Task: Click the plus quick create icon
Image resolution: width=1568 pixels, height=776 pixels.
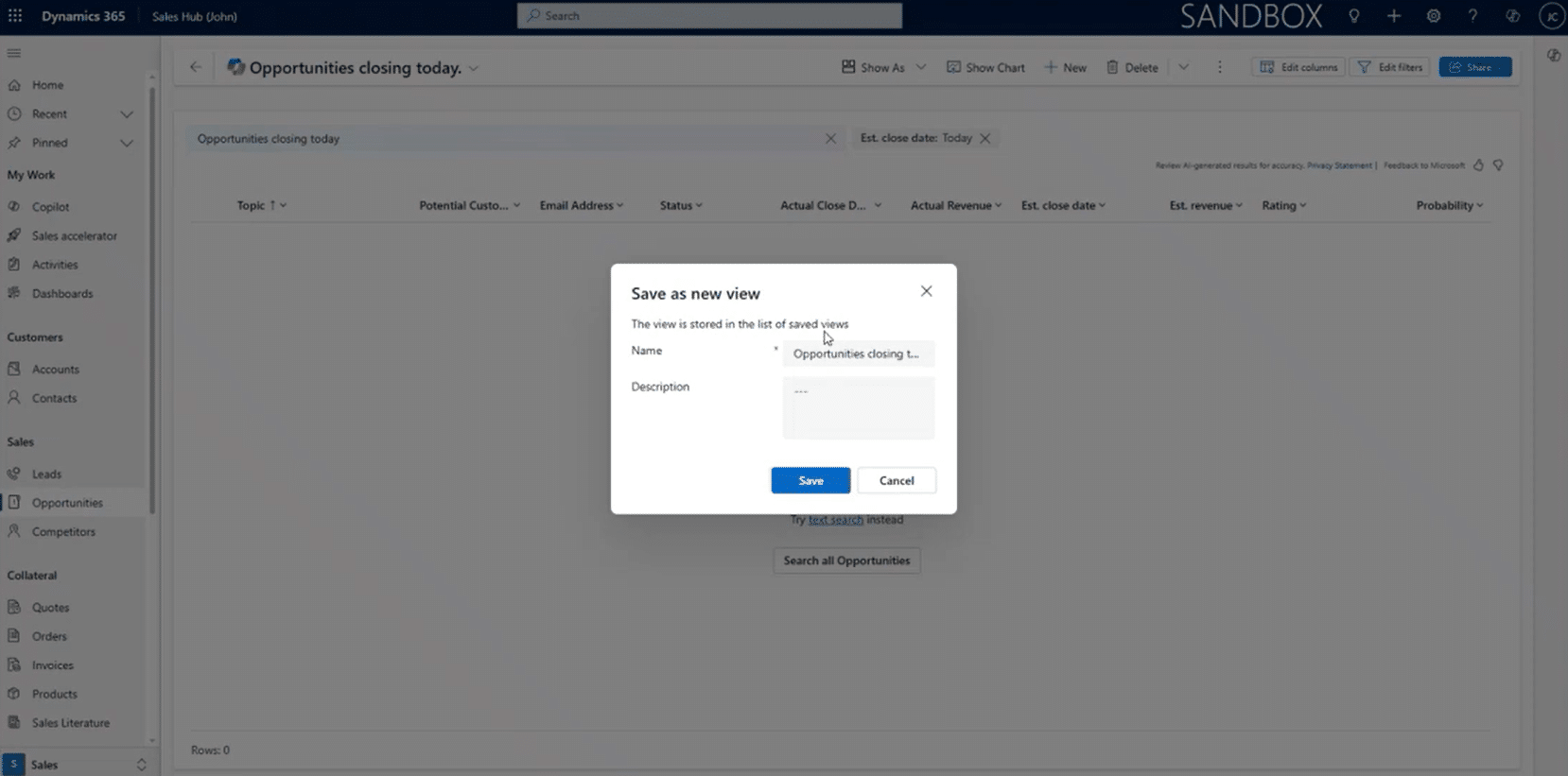Action: tap(1394, 16)
